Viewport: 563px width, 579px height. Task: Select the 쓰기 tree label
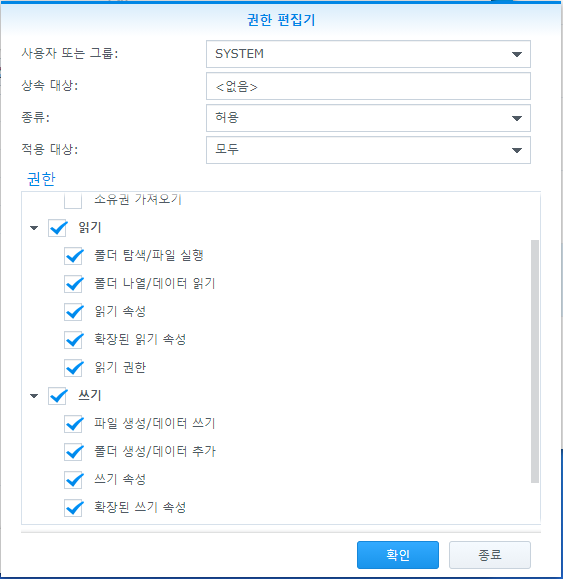pyautogui.click(x=89, y=395)
